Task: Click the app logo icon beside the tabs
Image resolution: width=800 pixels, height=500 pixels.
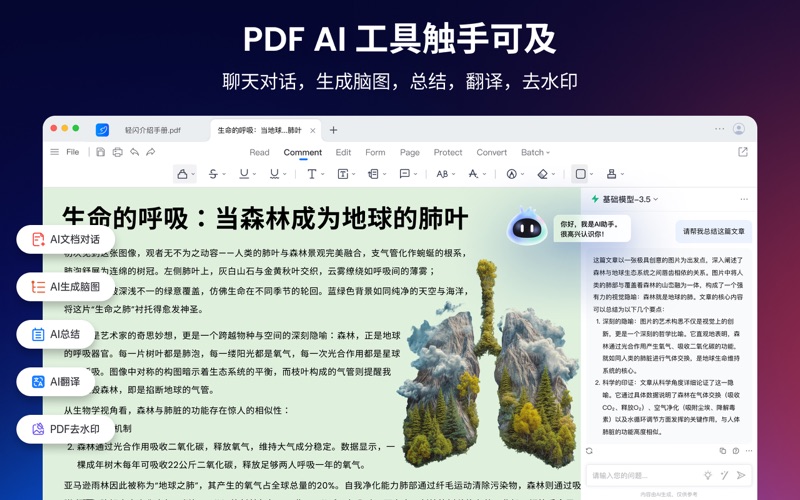Action: (x=102, y=130)
